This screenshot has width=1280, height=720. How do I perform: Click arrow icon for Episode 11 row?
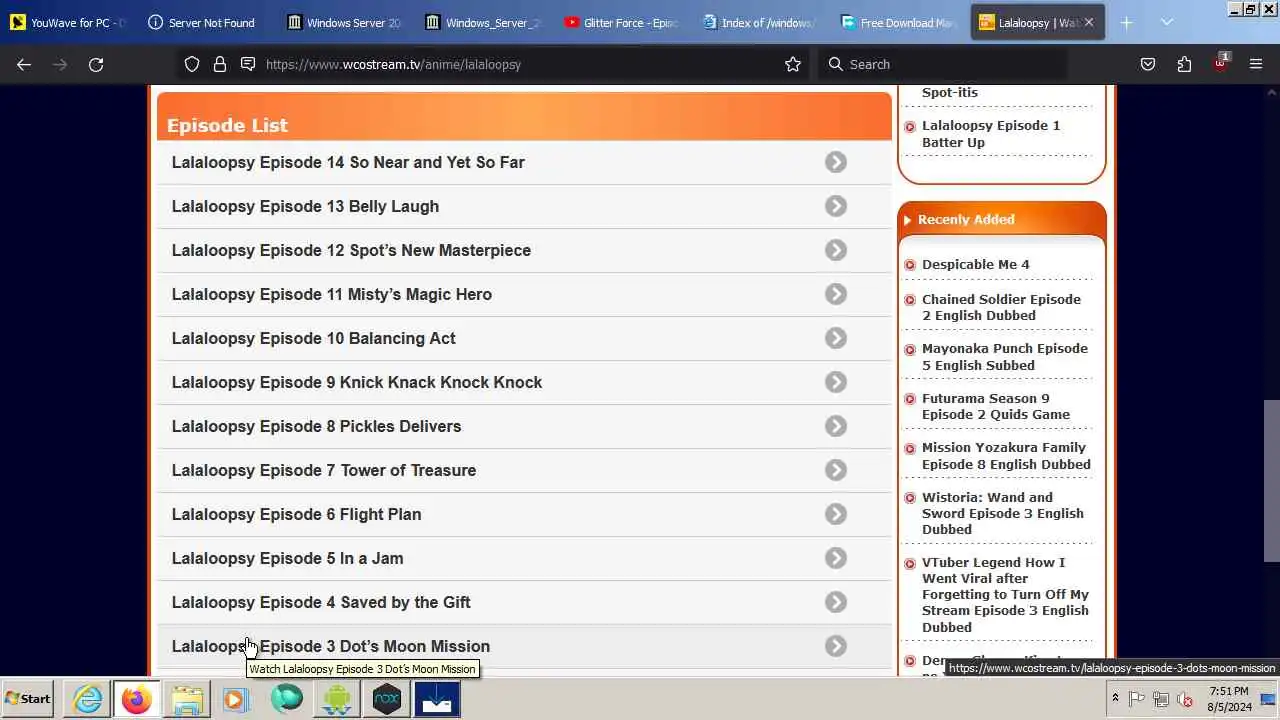tap(836, 294)
